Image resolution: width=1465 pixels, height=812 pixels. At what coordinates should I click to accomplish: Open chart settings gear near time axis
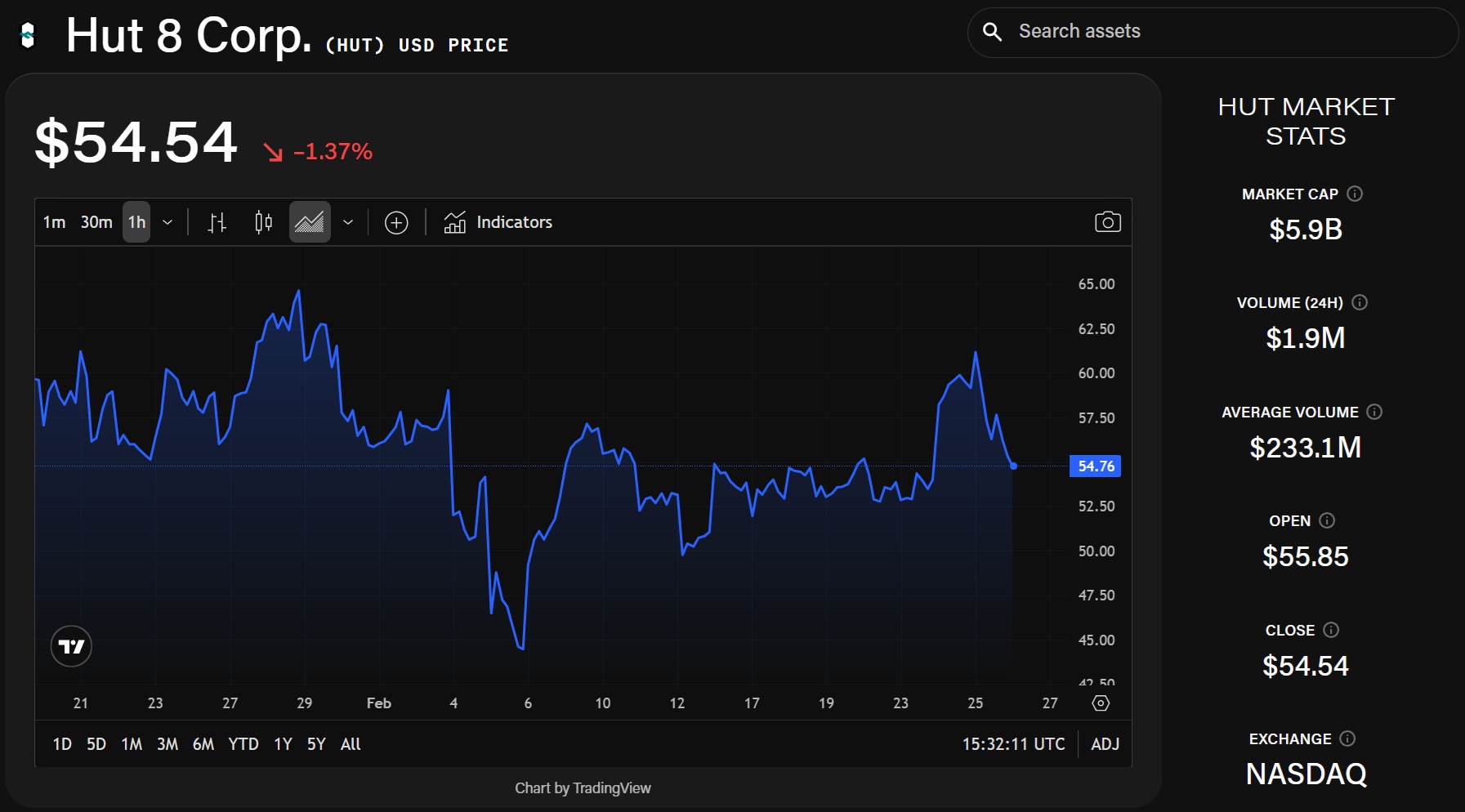[1101, 703]
